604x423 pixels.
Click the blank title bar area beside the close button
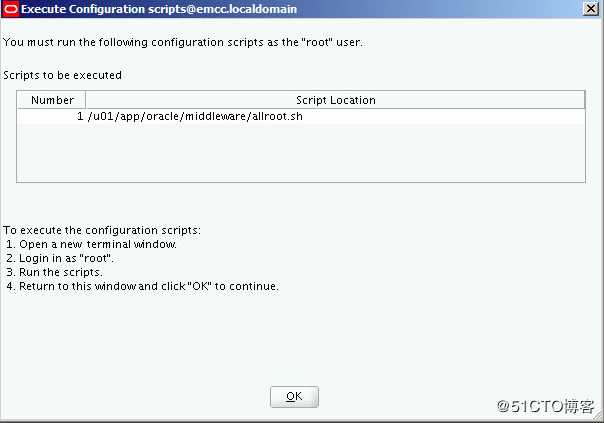[x=439, y=9]
